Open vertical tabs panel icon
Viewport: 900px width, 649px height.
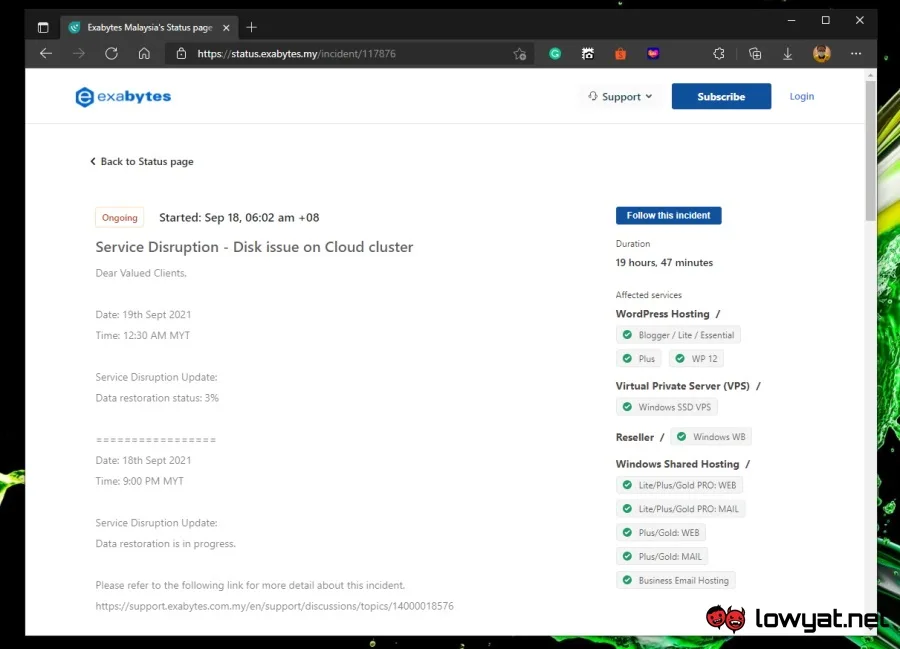(43, 27)
